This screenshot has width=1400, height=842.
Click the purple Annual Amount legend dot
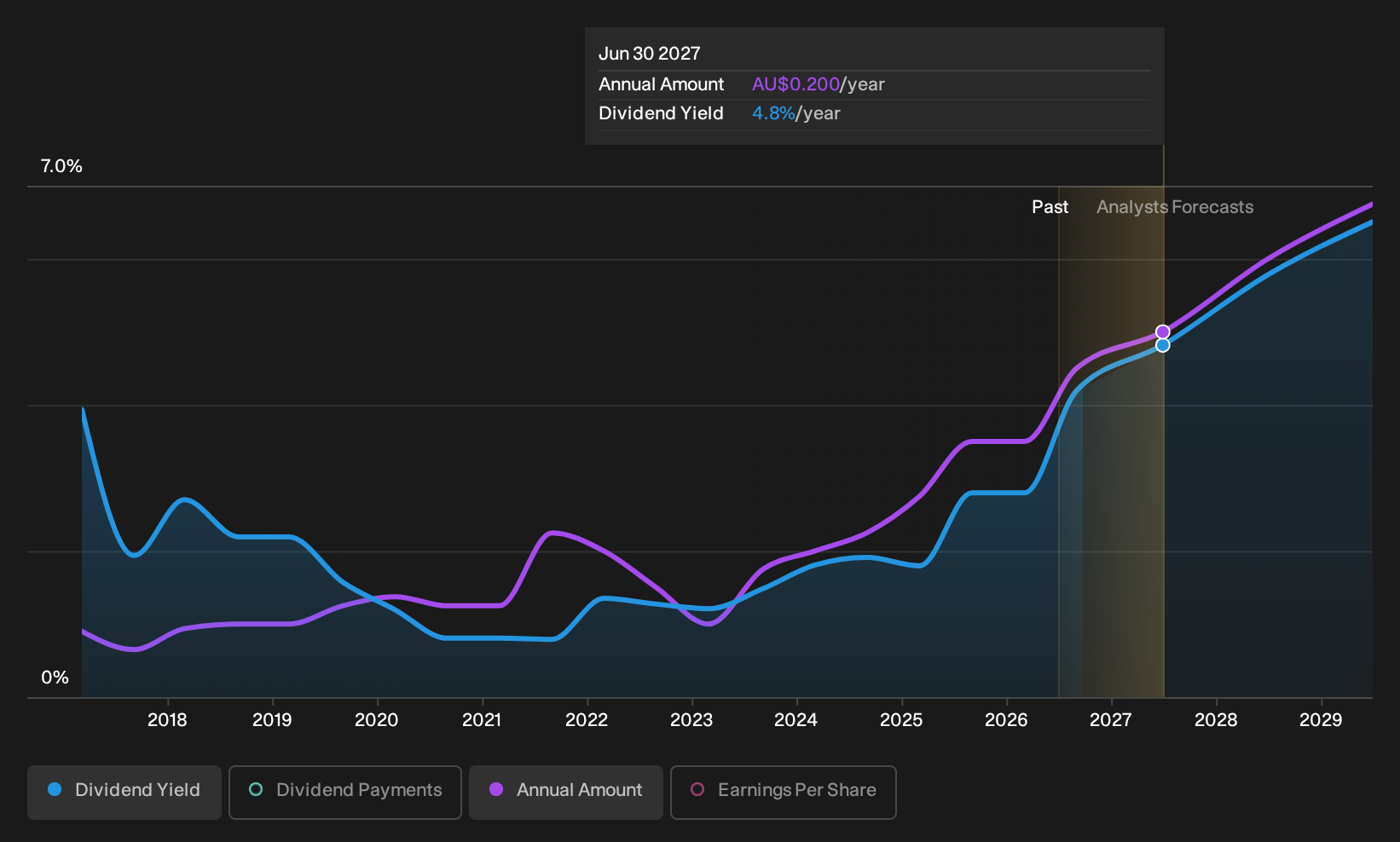496,790
